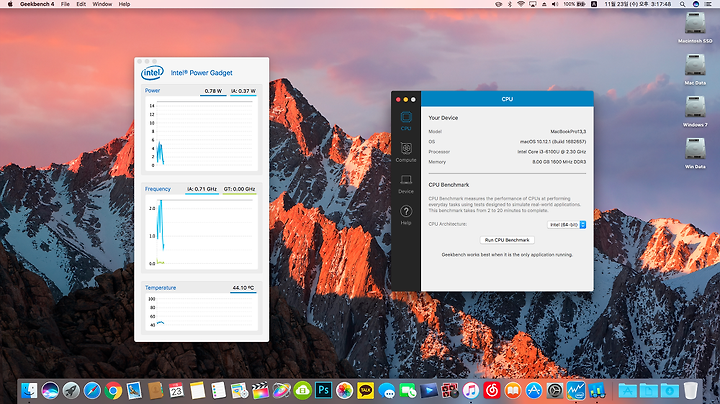
Task: Open the Geekbench 4 application menu
Action: click(x=37, y=4)
